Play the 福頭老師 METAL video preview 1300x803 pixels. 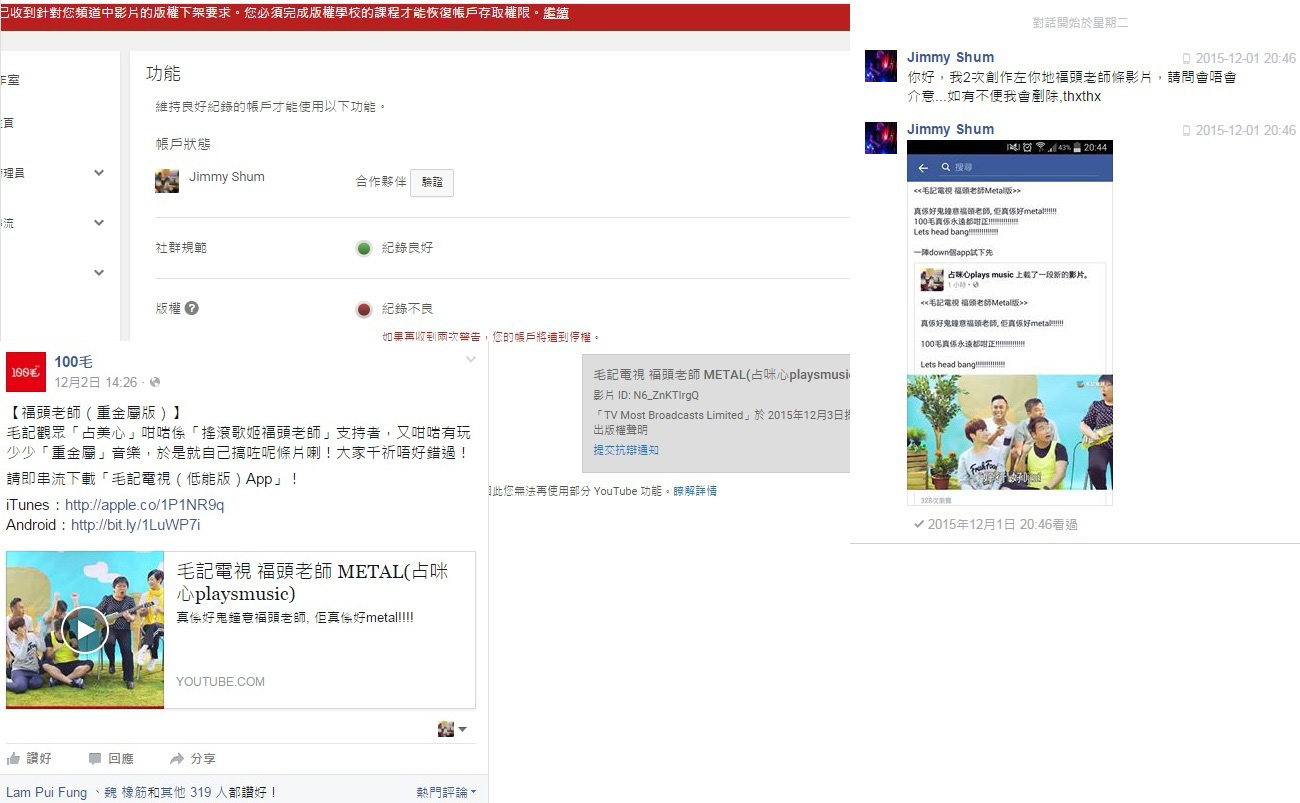coord(84,630)
